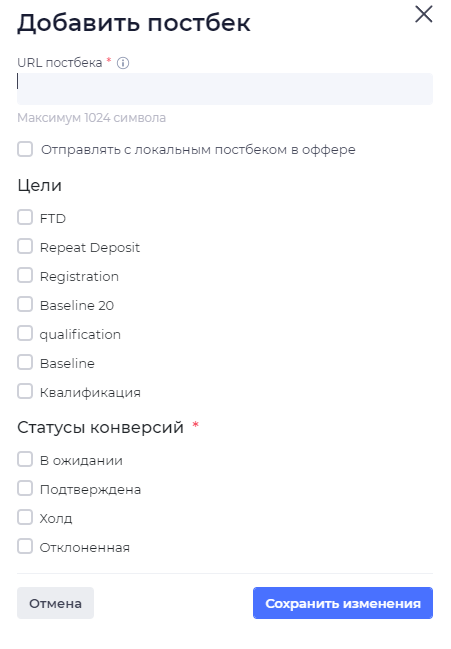Viewport: 451px width, 649px height.
Task: Enable Отправлять с локальным постбеком в оффере
Action: (x=25, y=149)
